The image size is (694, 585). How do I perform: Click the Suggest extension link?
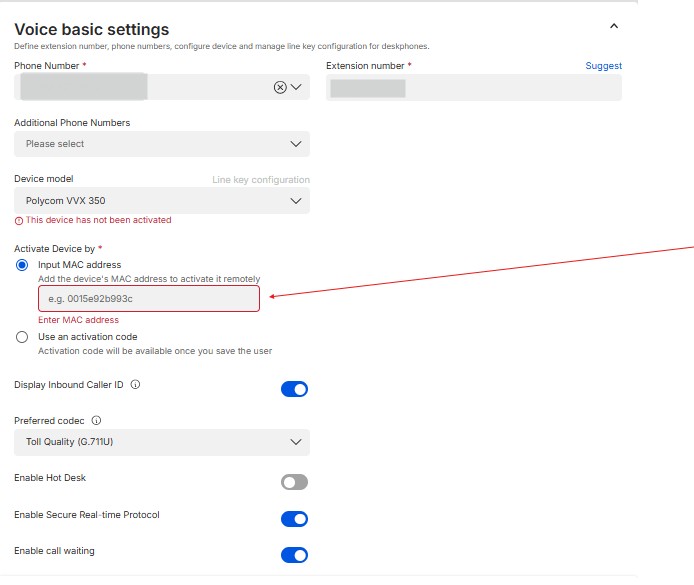pos(603,66)
